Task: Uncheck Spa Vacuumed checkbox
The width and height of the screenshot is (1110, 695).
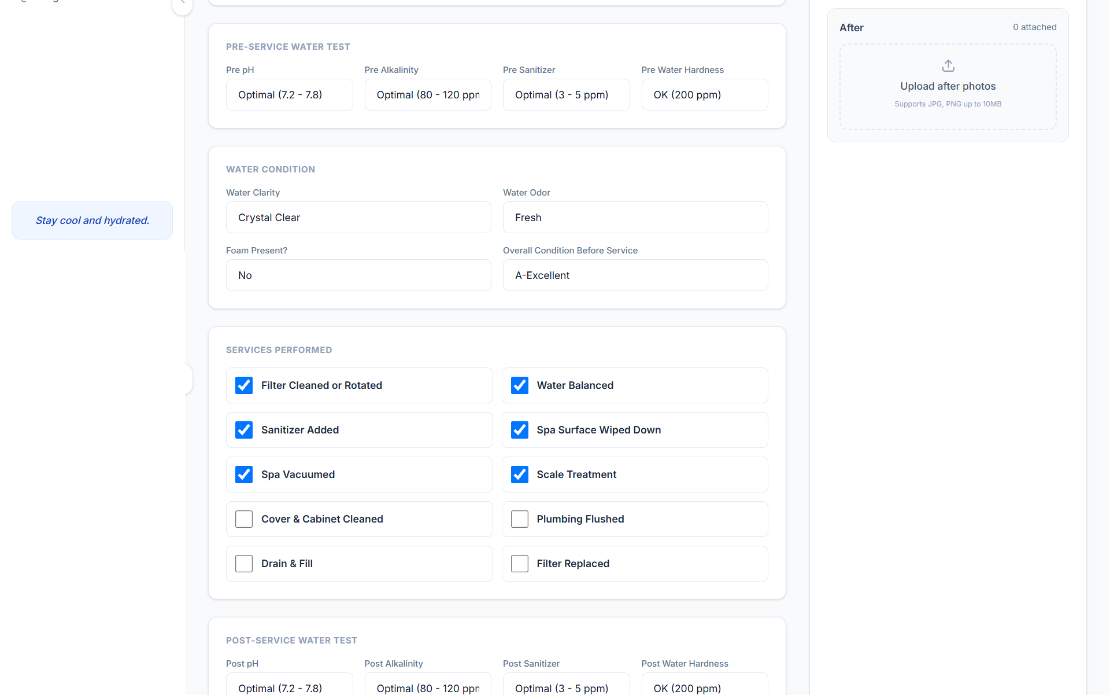Action: (x=244, y=474)
